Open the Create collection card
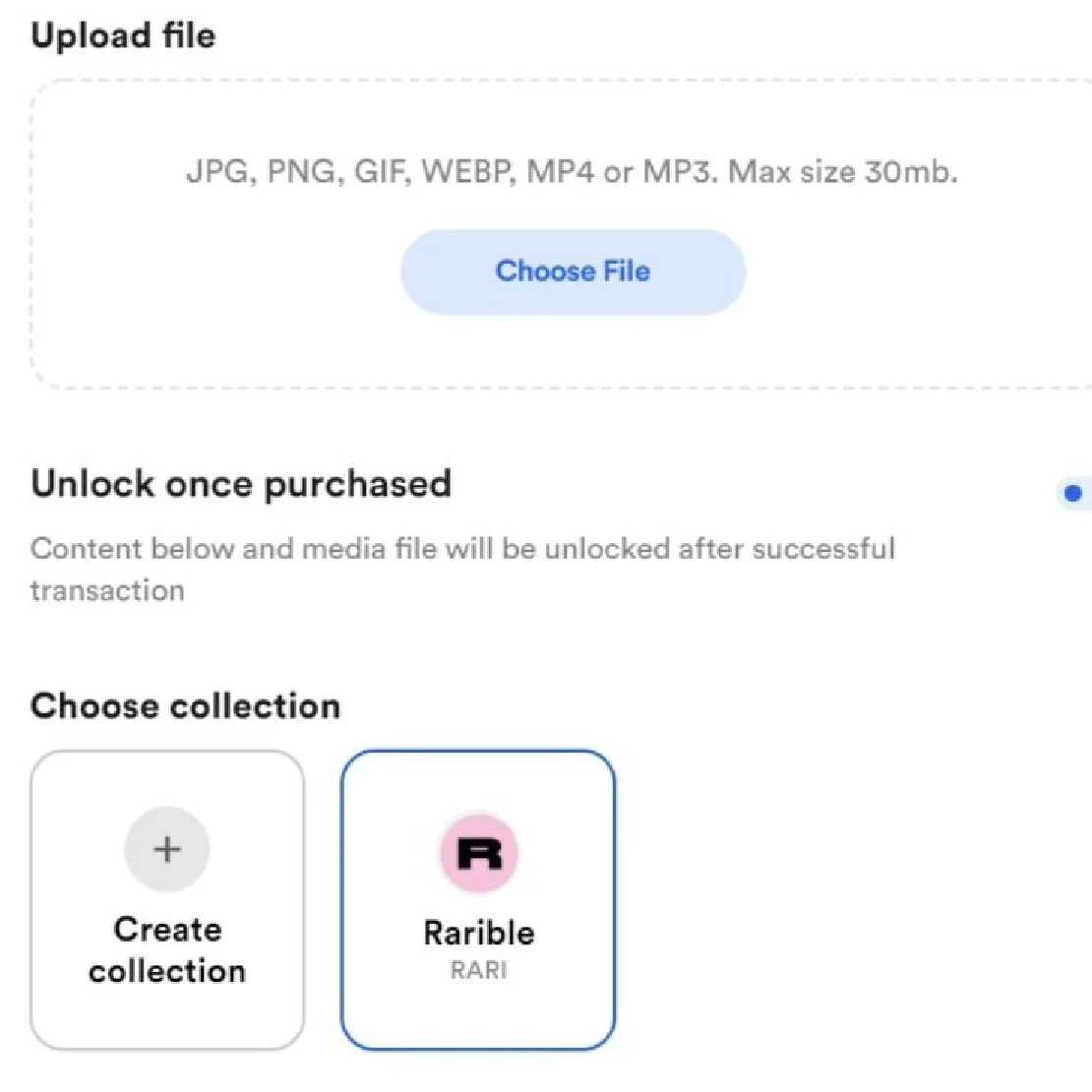The width and height of the screenshot is (1092, 1092). coord(167,900)
